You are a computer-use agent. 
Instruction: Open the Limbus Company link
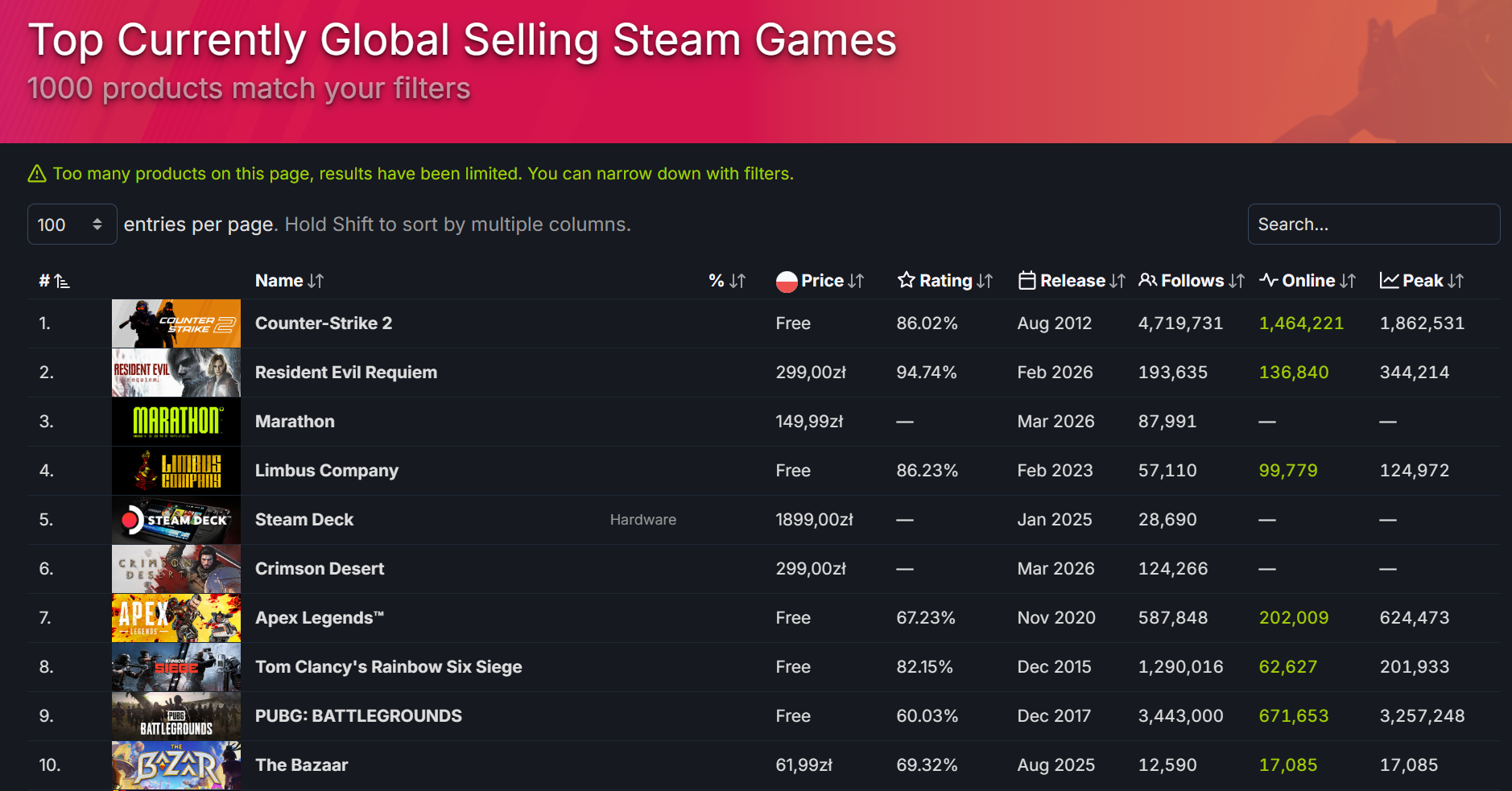point(327,471)
